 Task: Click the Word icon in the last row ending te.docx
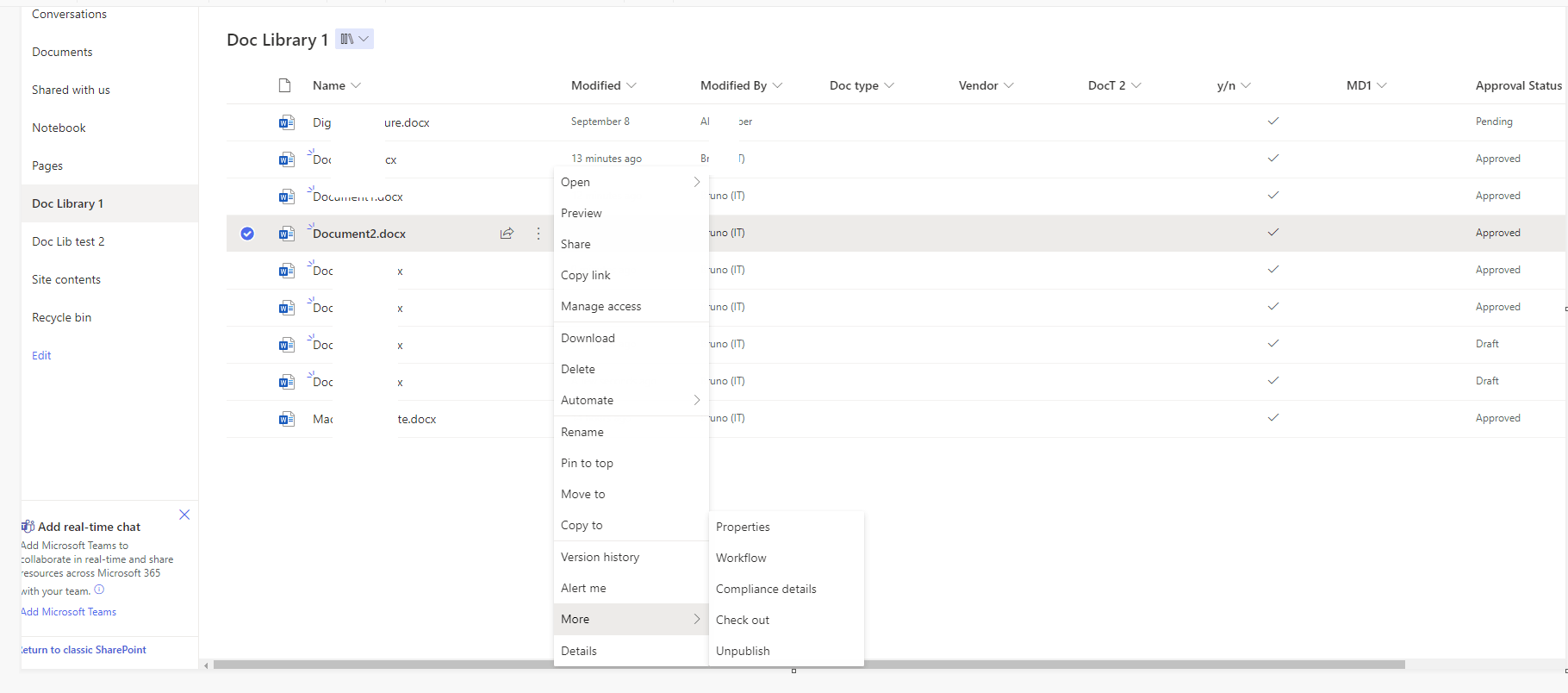[x=286, y=419]
